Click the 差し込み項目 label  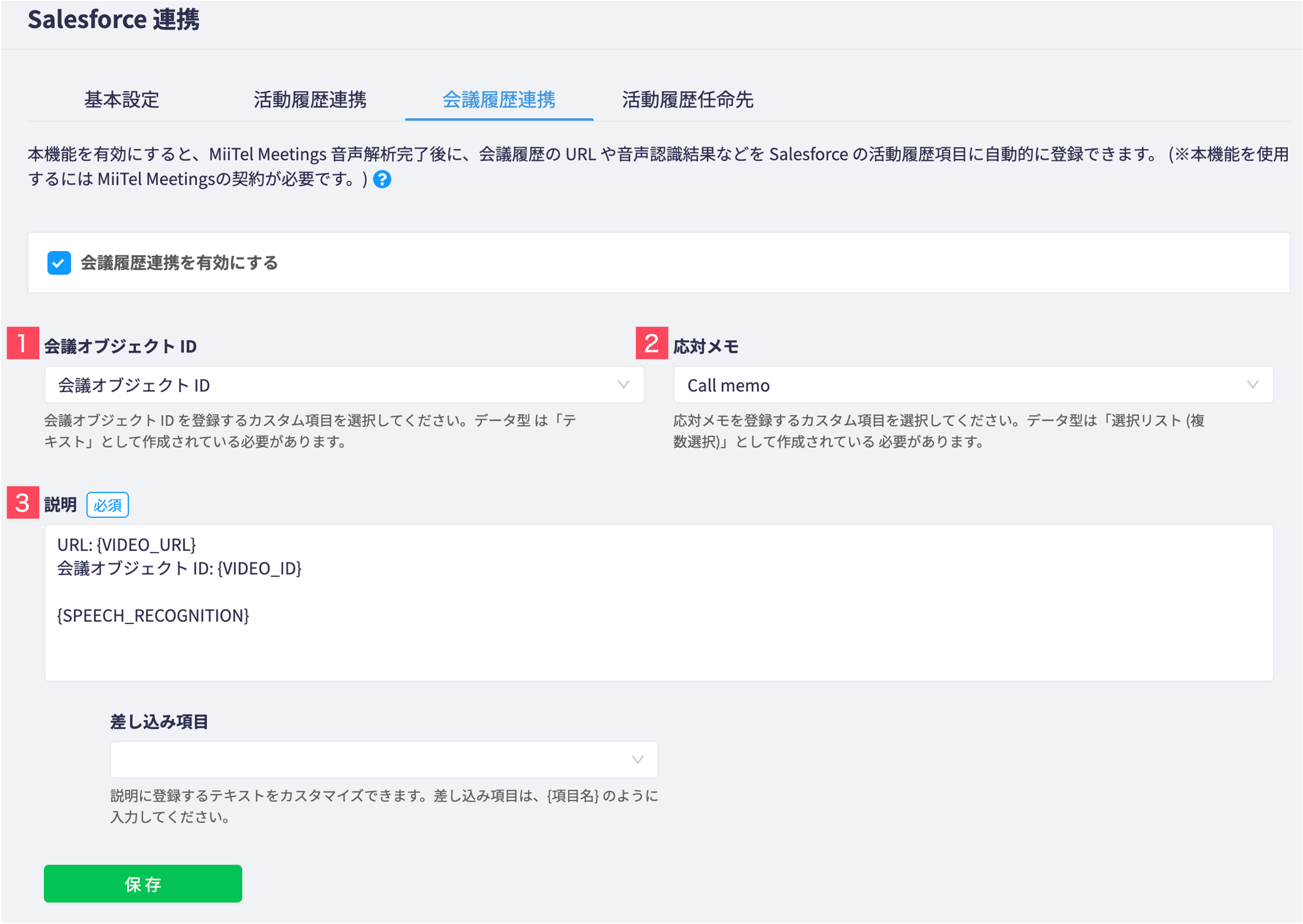click(160, 722)
